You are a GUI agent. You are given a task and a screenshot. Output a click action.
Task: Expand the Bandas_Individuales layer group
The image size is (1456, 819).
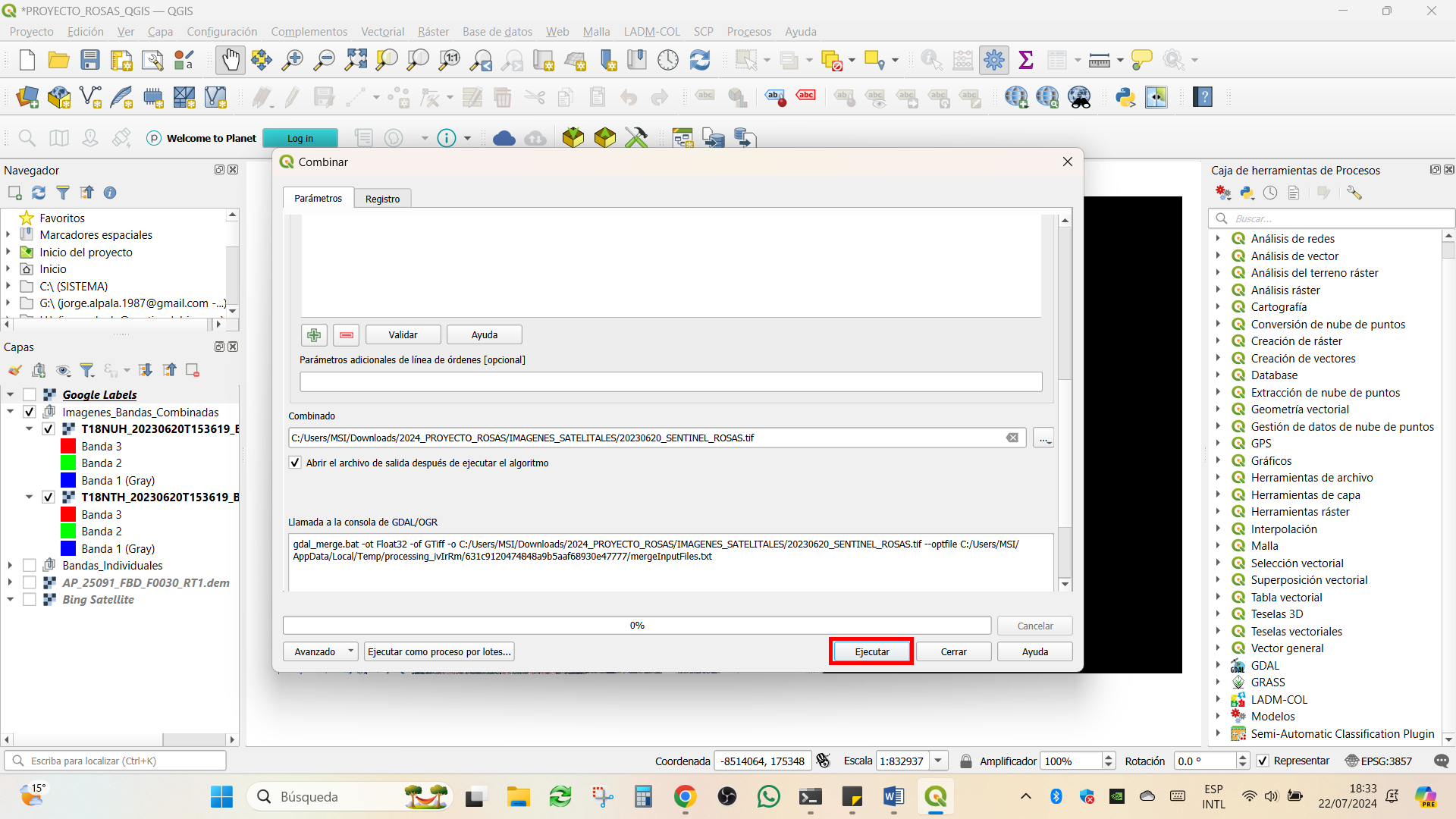(x=9, y=565)
